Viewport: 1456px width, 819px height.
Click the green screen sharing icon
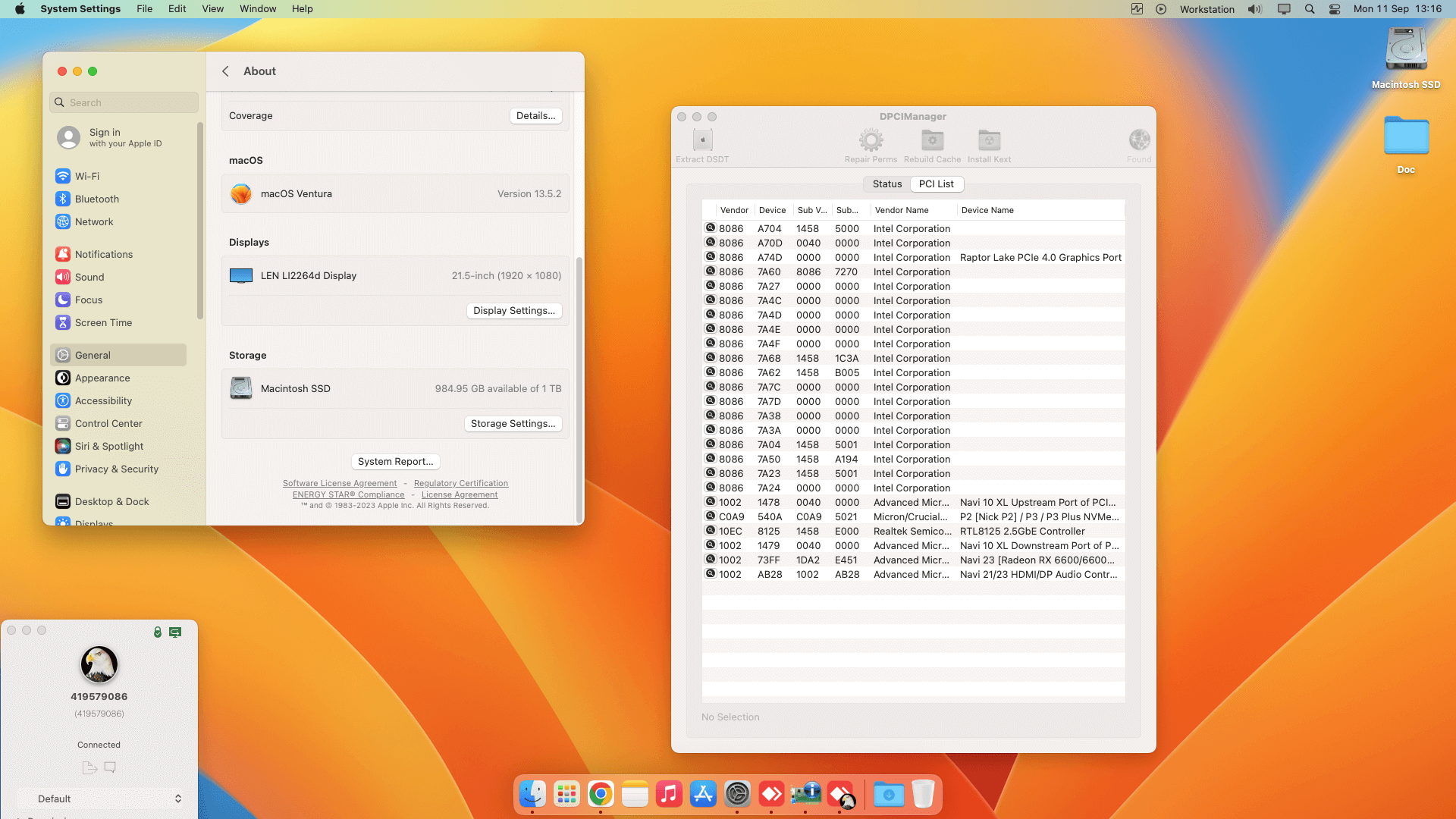[175, 632]
